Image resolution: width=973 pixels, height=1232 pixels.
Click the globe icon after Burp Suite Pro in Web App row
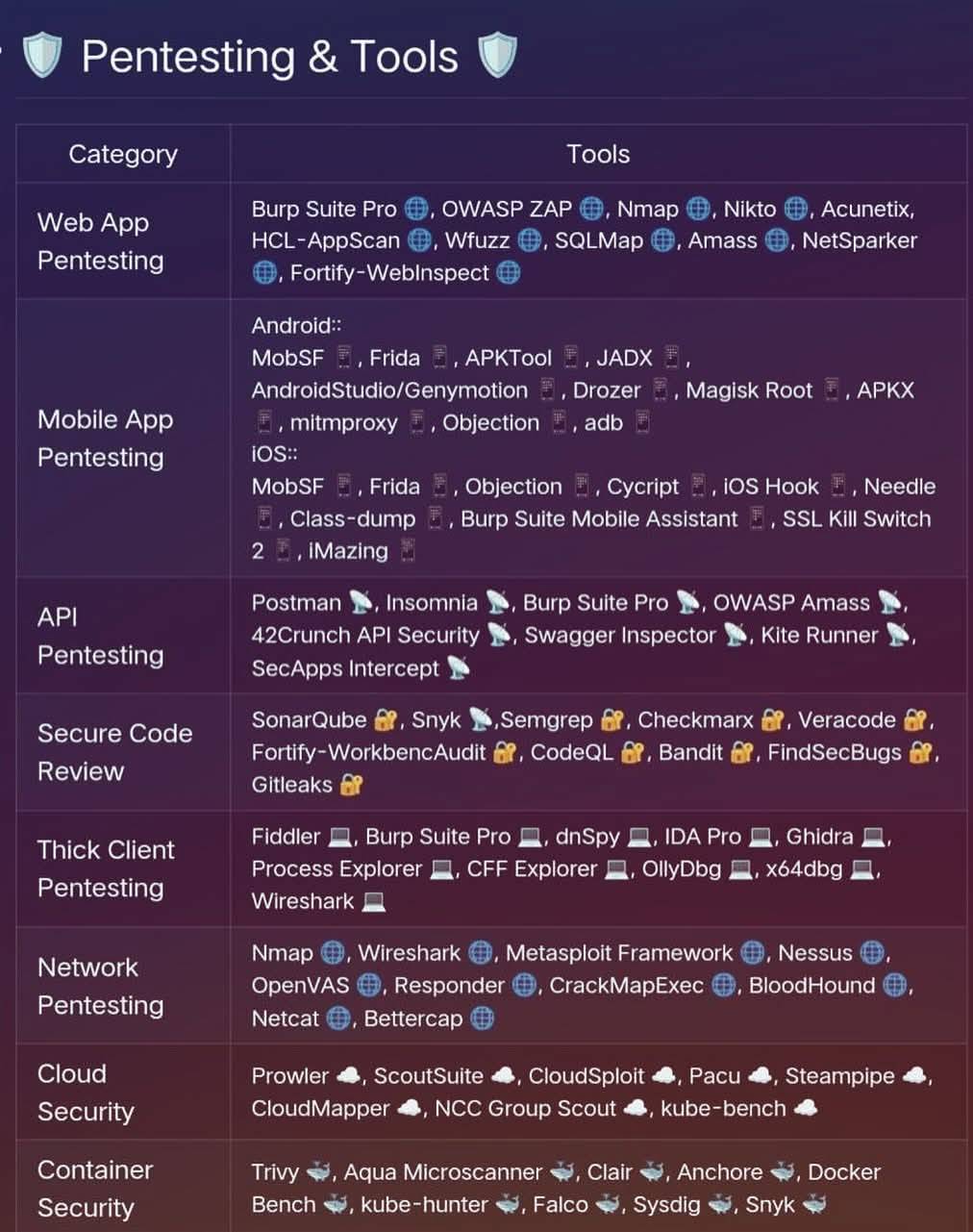415,209
